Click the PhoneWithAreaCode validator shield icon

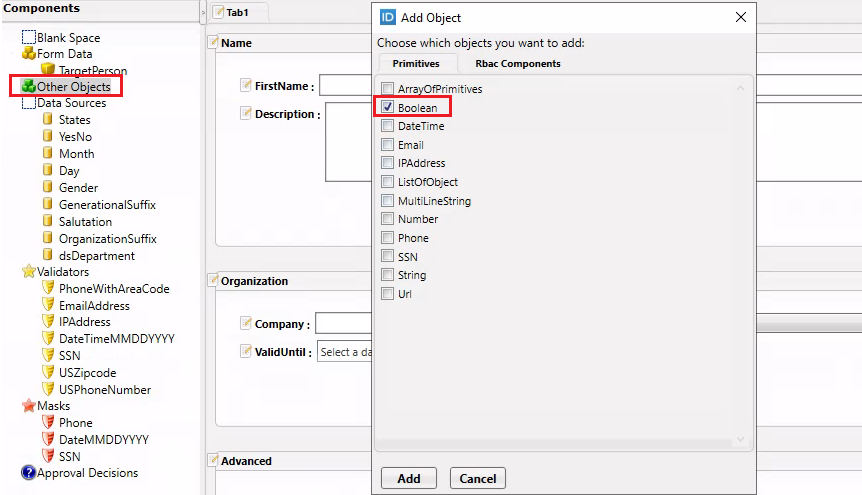tap(48, 288)
